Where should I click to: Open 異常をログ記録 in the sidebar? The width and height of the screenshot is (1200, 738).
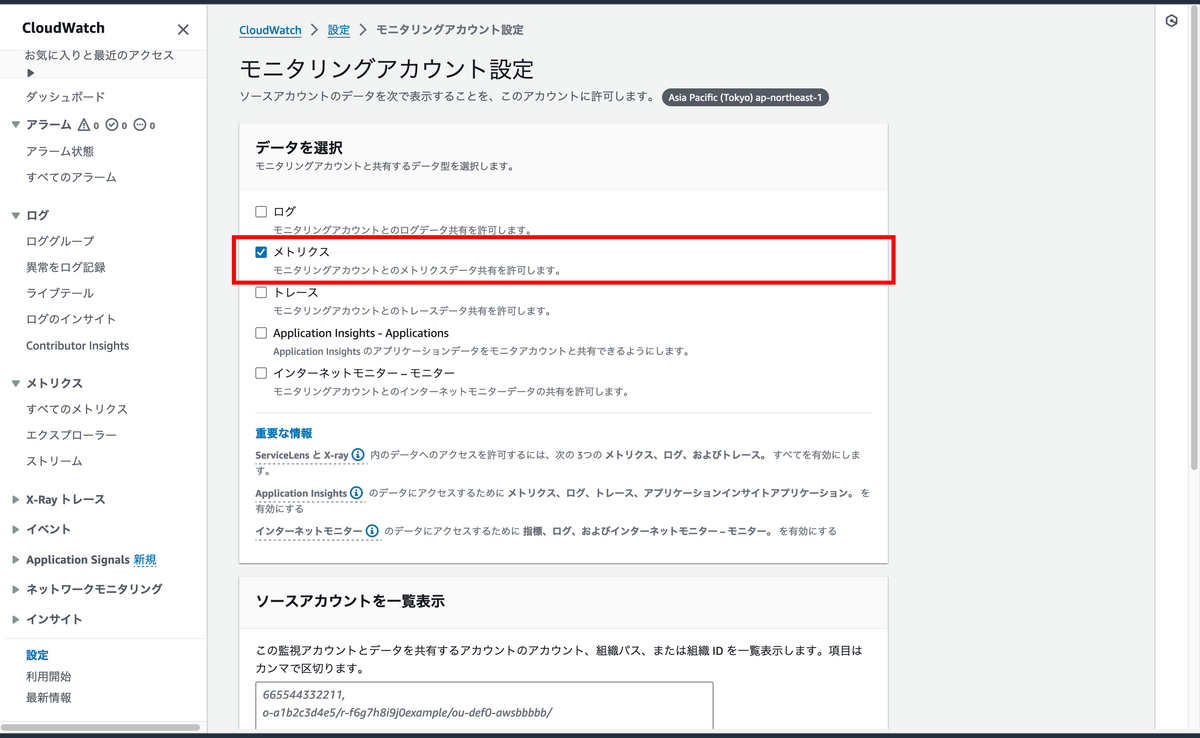[x=66, y=267]
